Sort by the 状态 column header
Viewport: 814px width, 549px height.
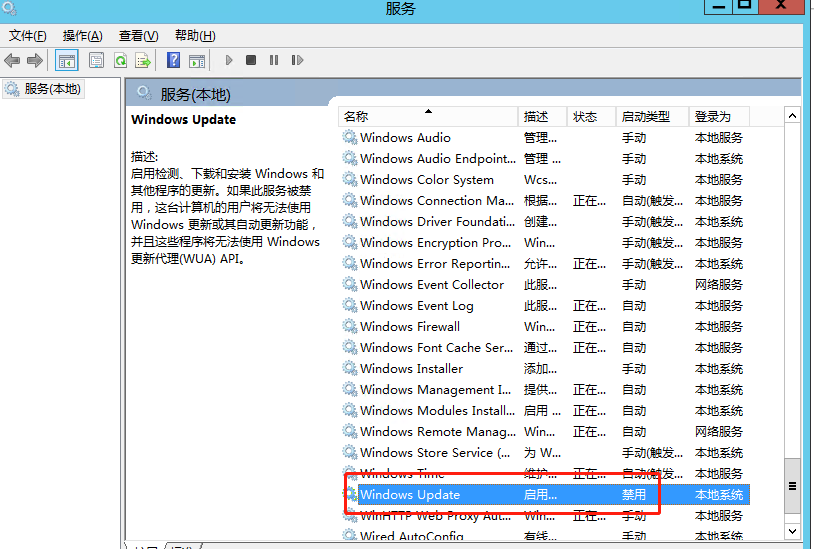coord(591,117)
